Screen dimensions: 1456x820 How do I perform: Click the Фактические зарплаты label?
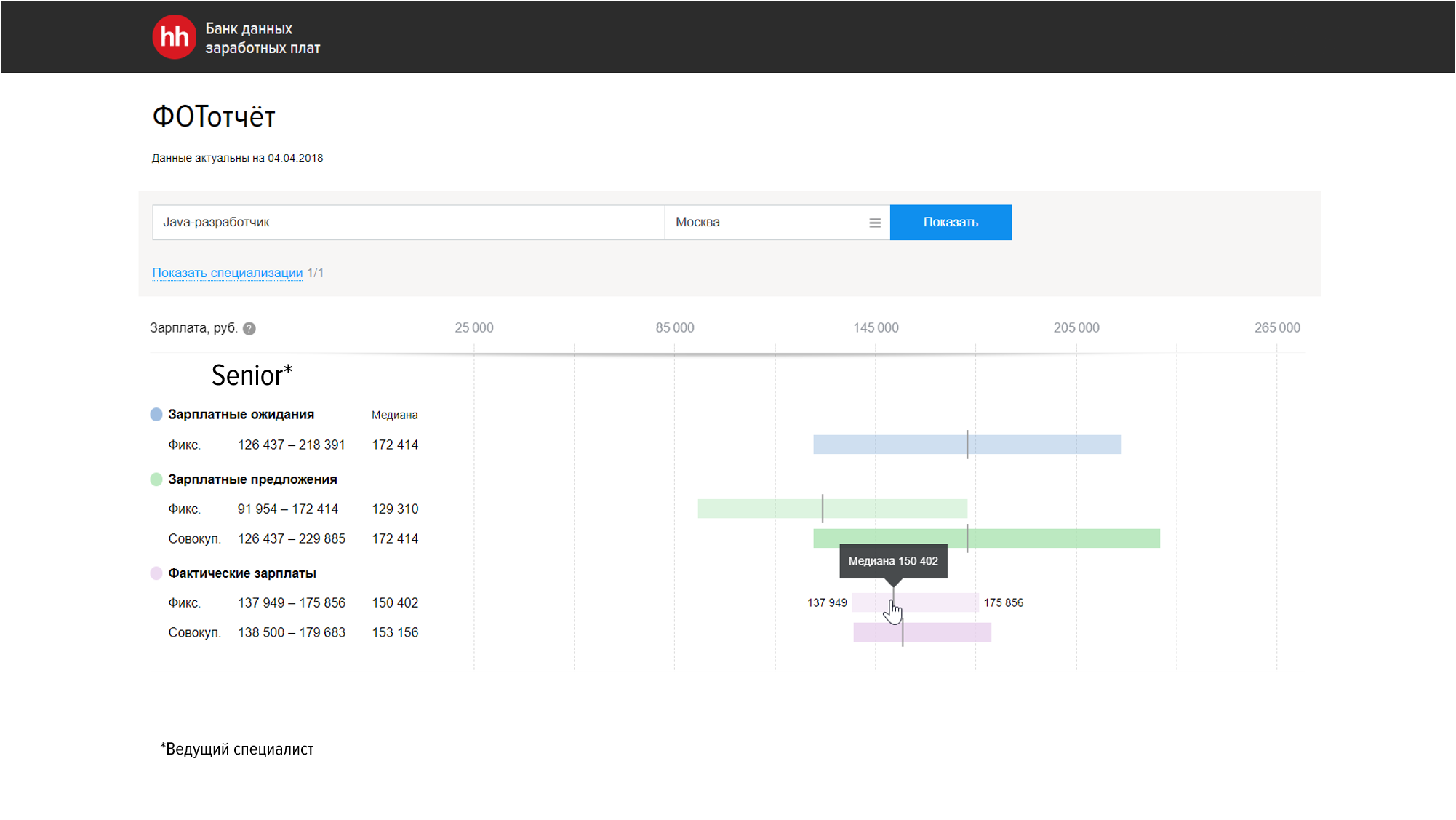tap(242, 573)
